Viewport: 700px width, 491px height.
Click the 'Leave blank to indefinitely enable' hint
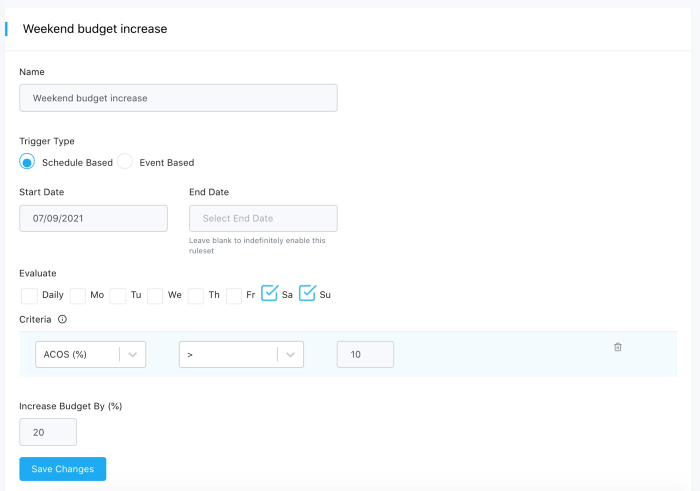(x=257, y=246)
